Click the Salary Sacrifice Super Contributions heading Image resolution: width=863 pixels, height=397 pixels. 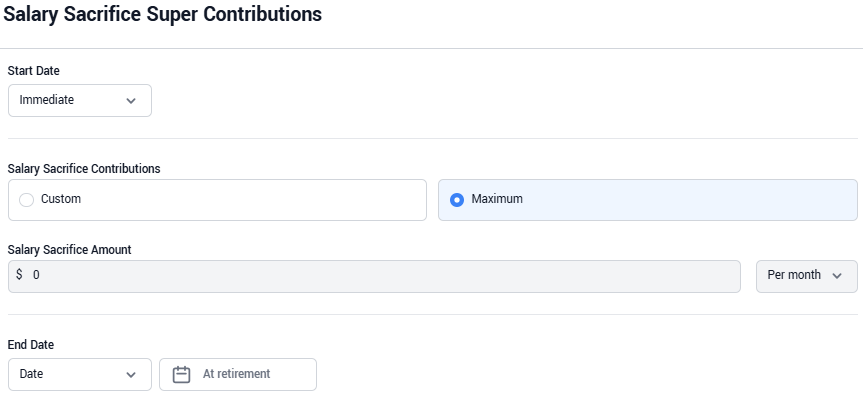(162, 14)
